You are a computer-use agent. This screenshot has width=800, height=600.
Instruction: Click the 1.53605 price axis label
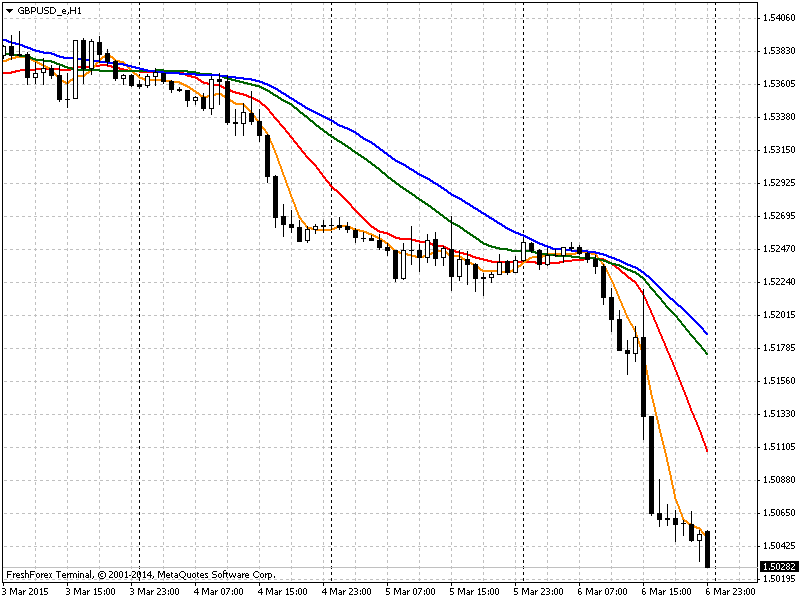pos(779,84)
